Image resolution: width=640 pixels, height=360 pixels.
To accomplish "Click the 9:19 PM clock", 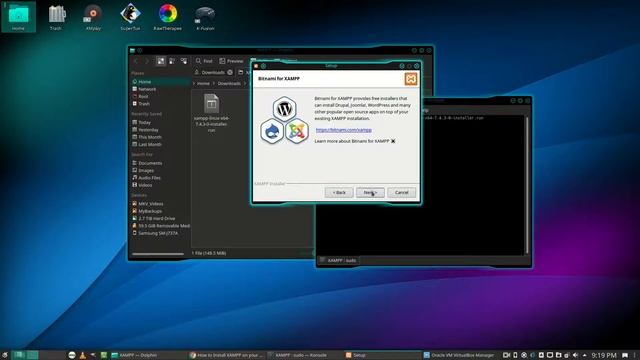I will point(604,356).
